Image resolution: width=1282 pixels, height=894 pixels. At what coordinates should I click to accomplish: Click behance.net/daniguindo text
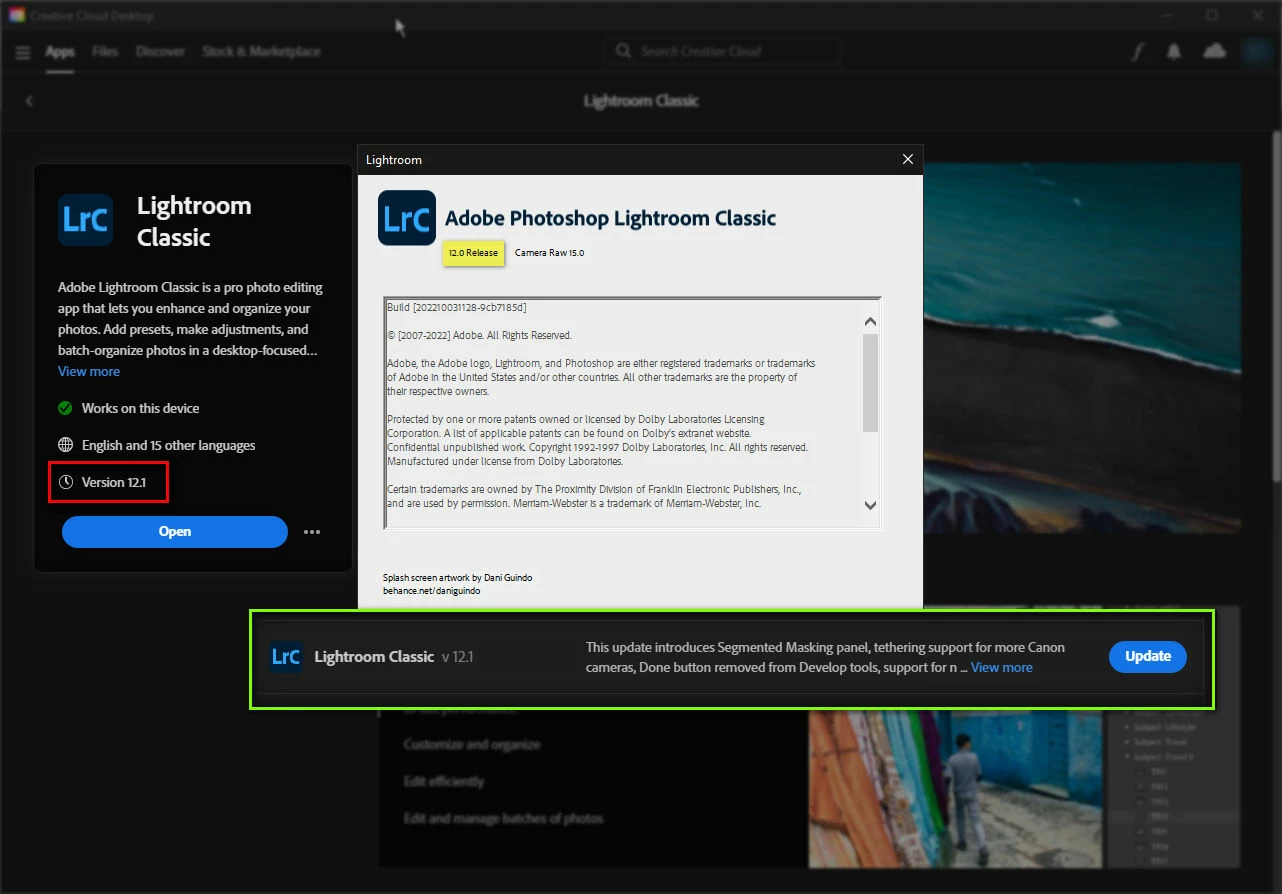tap(432, 591)
